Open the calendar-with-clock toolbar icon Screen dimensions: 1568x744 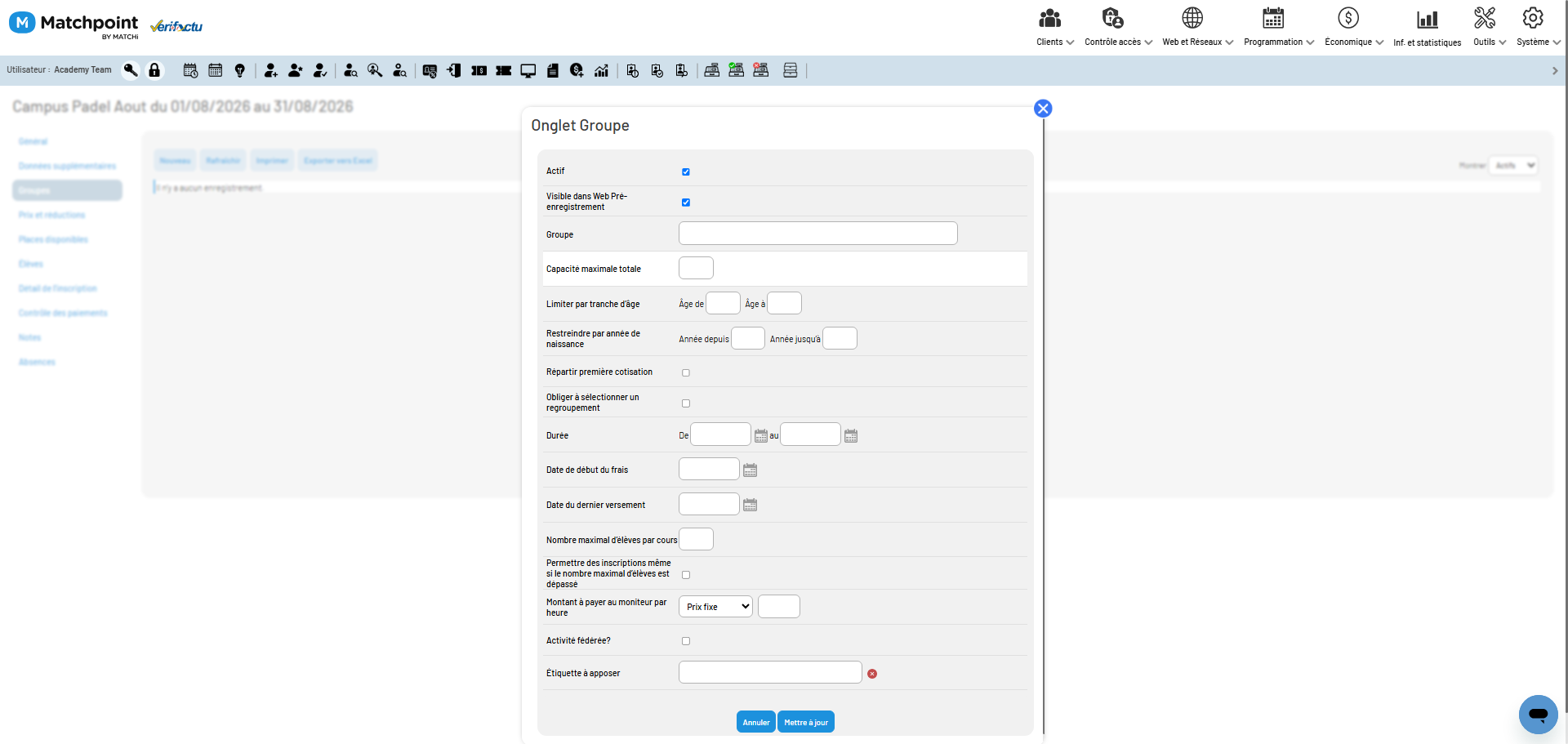click(190, 71)
